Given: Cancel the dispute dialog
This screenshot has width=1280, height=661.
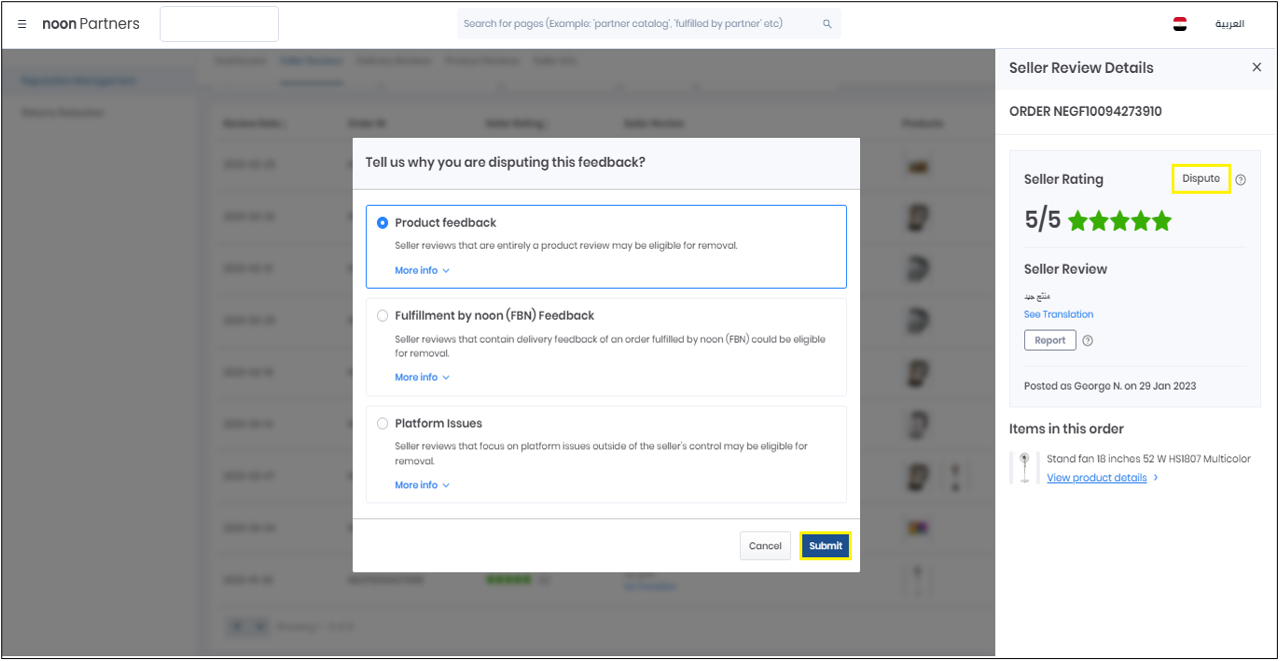Looking at the screenshot, I should point(765,546).
